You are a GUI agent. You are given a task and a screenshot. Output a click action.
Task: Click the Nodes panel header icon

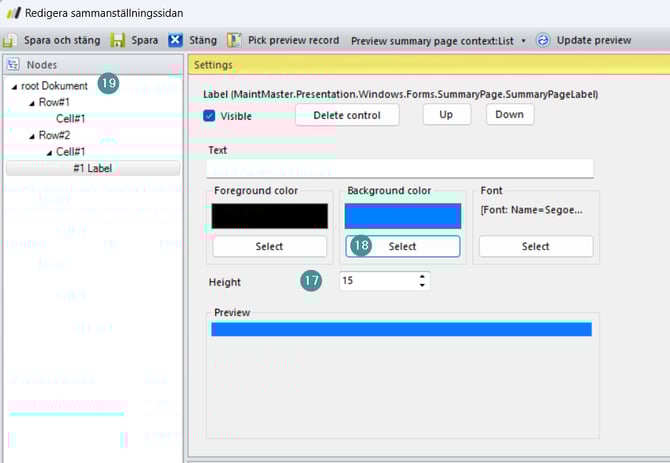click(x=14, y=64)
